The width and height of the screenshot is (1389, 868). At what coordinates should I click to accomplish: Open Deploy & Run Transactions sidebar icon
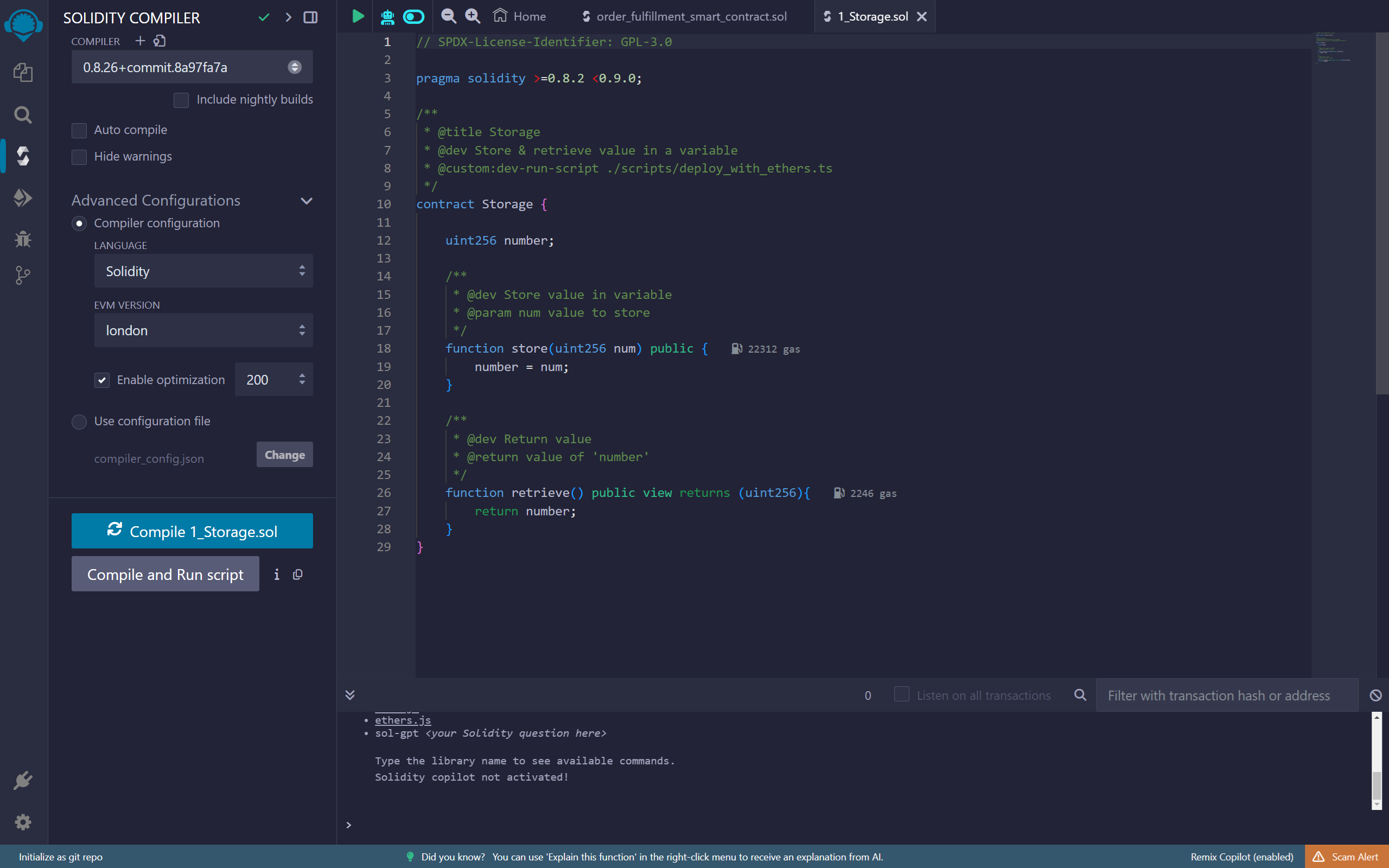coord(23,197)
